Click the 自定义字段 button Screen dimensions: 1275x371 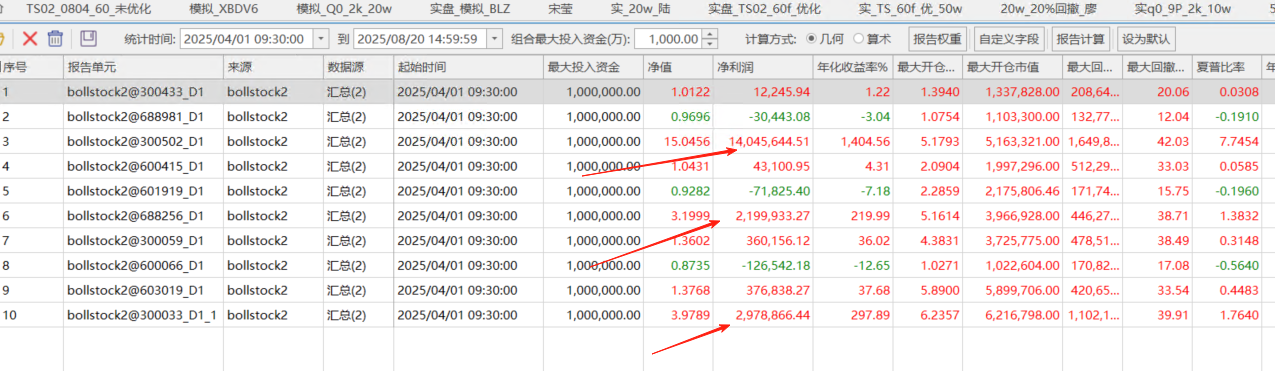[1008, 39]
